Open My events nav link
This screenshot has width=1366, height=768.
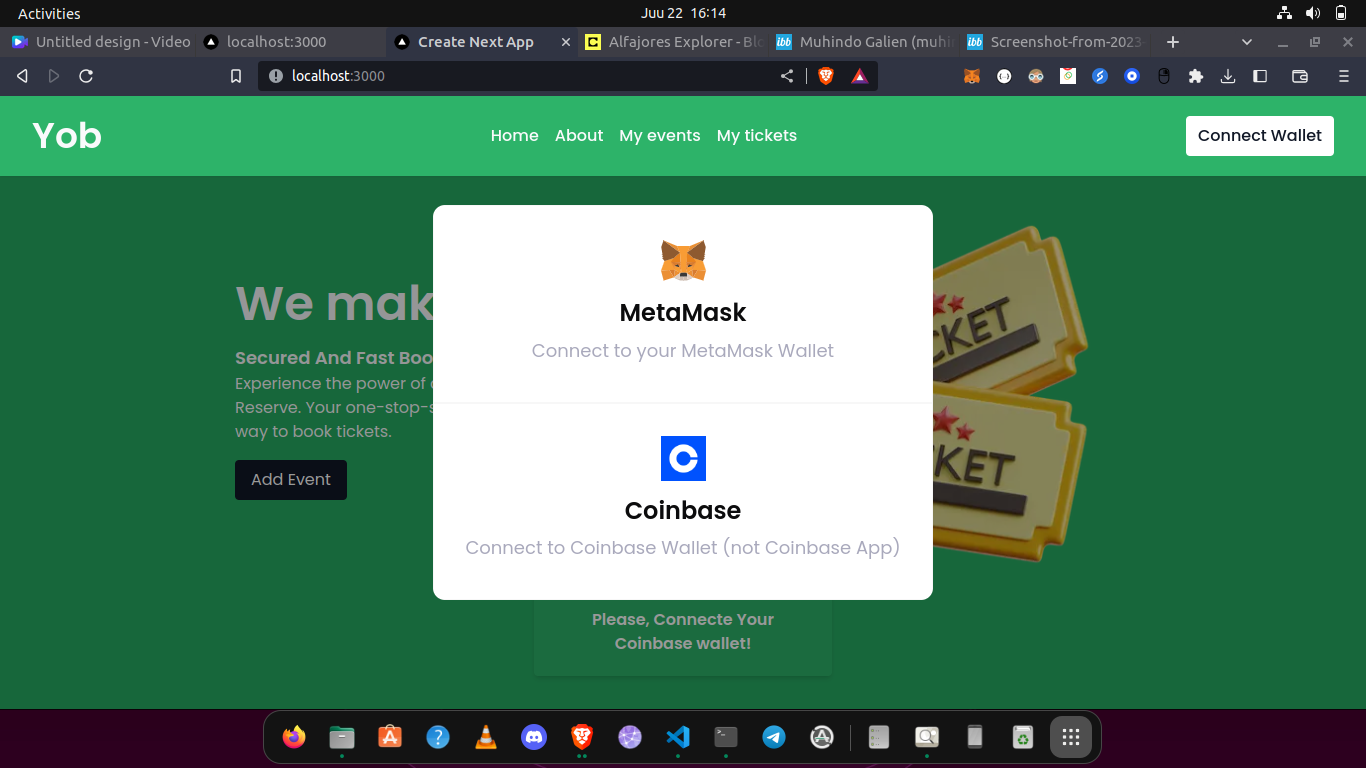[660, 136]
